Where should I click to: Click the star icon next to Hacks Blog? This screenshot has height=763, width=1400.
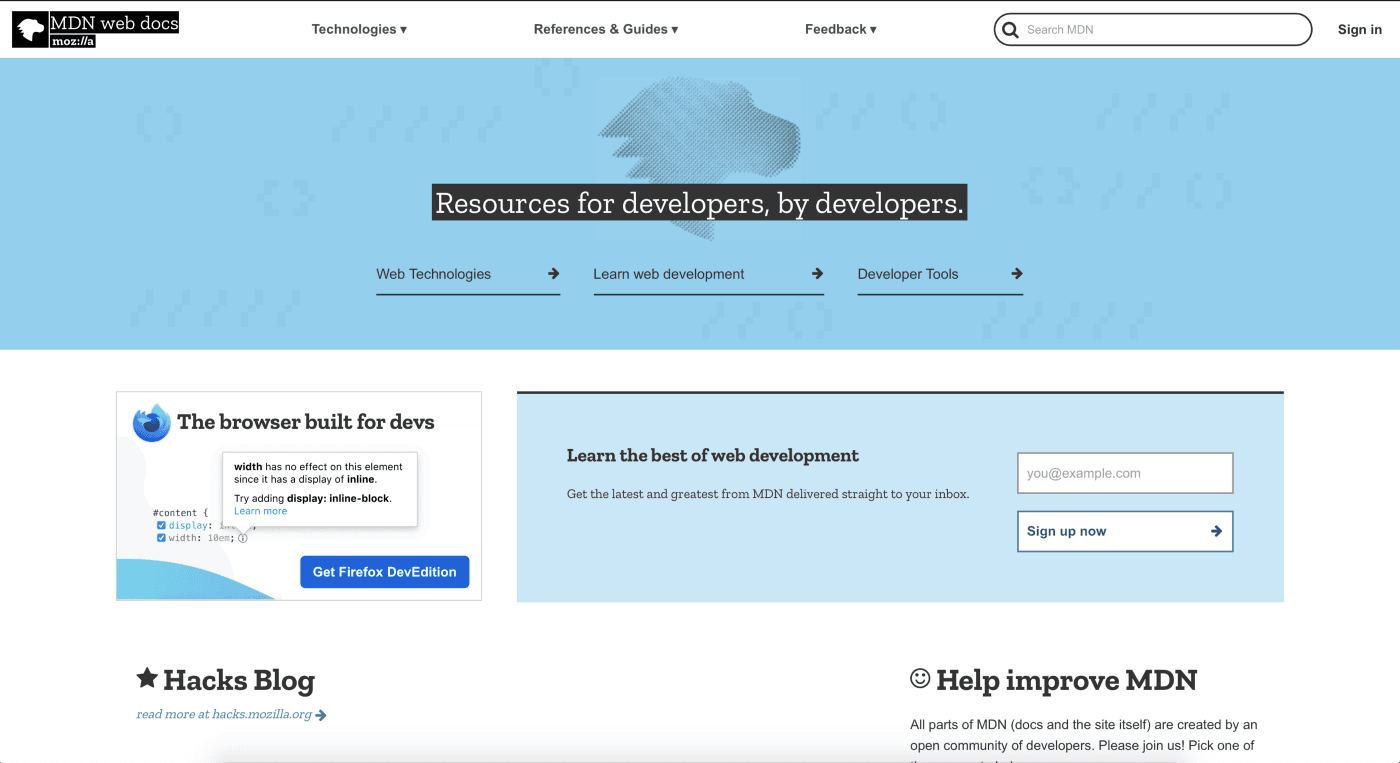[x=147, y=679]
